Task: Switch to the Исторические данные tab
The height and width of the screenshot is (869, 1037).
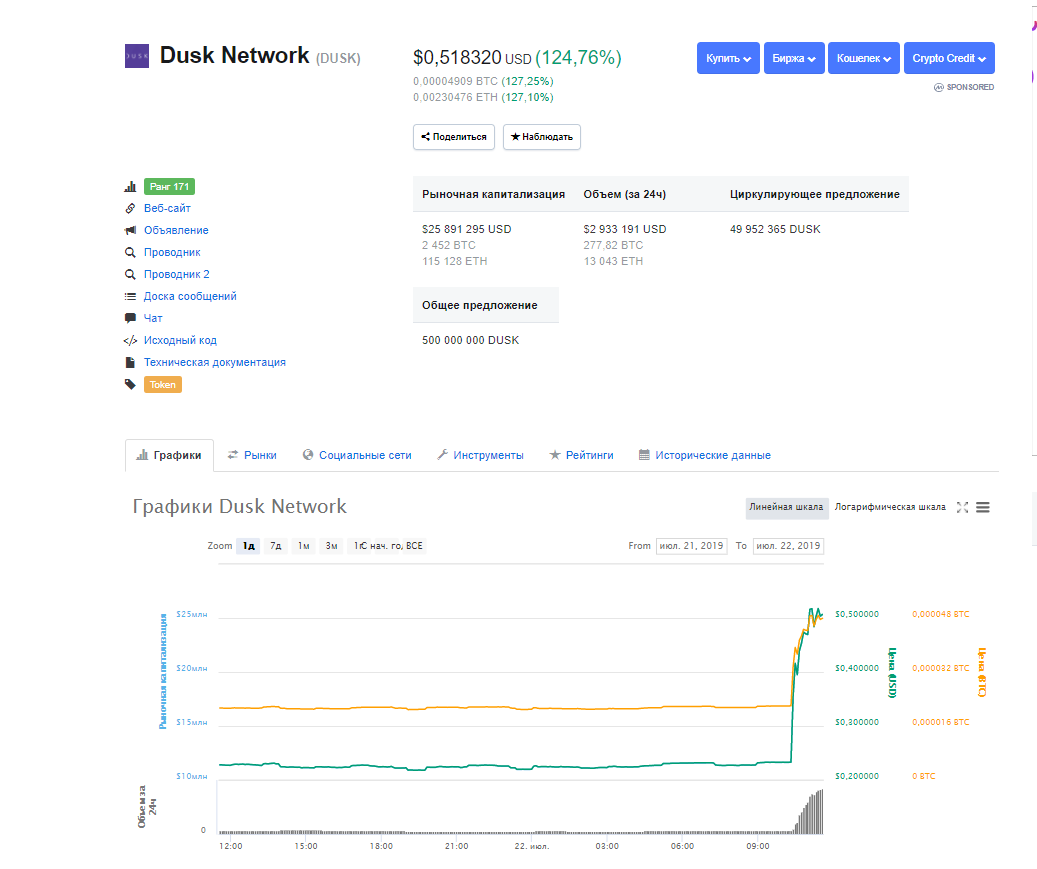Action: [x=705, y=455]
